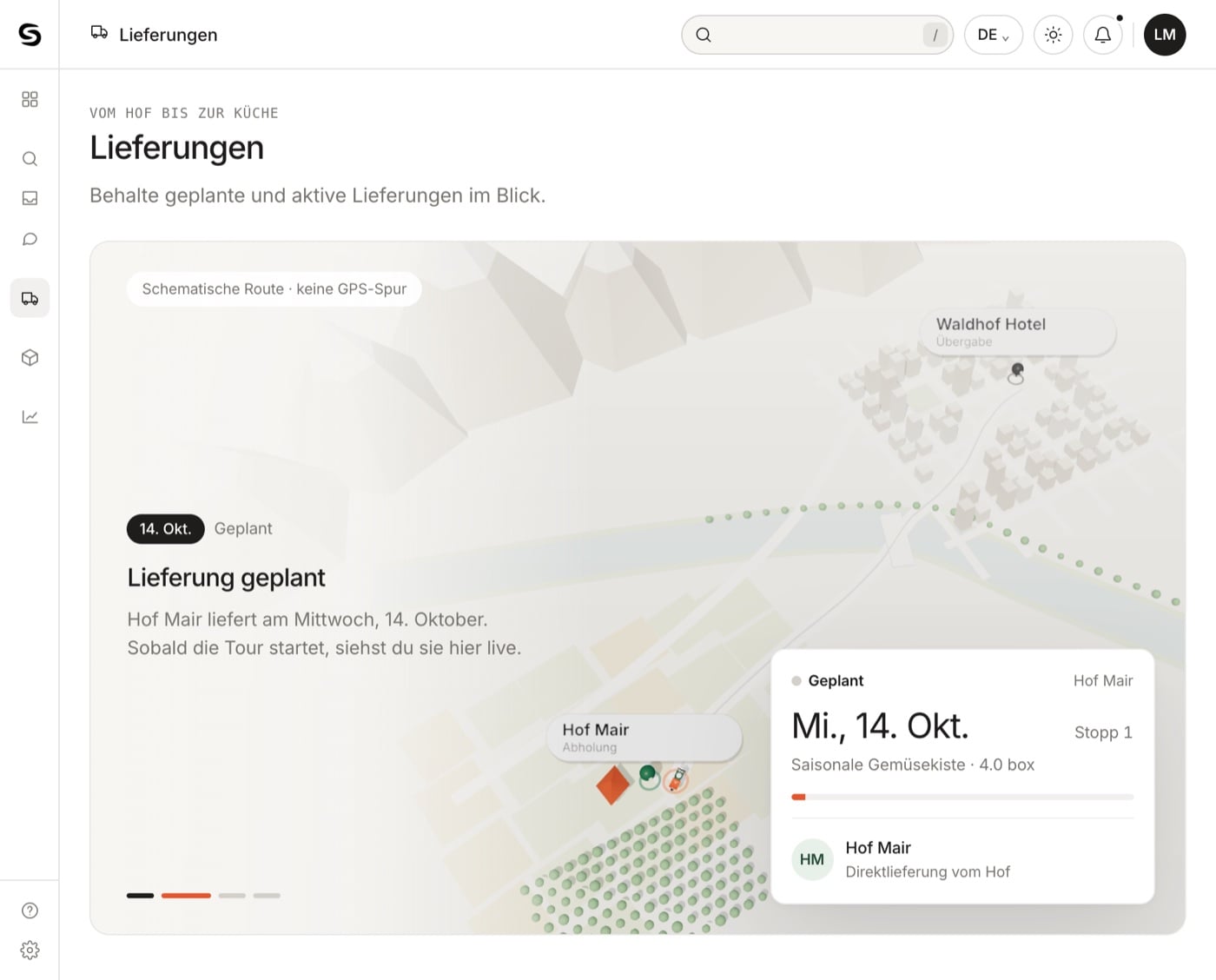Click the LM user avatar

[x=1165, y=35]
